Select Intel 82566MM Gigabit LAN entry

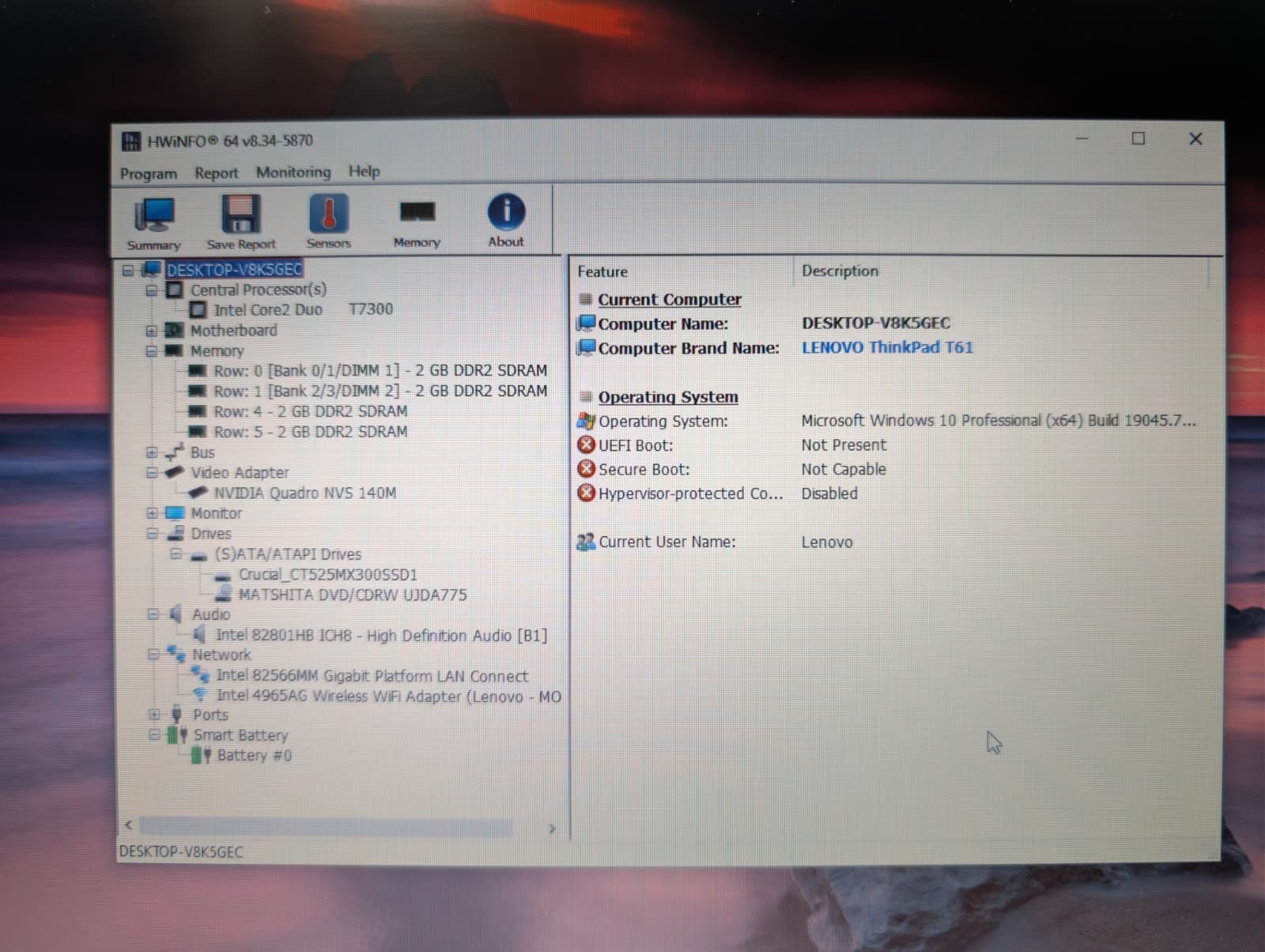pos(372,676)
